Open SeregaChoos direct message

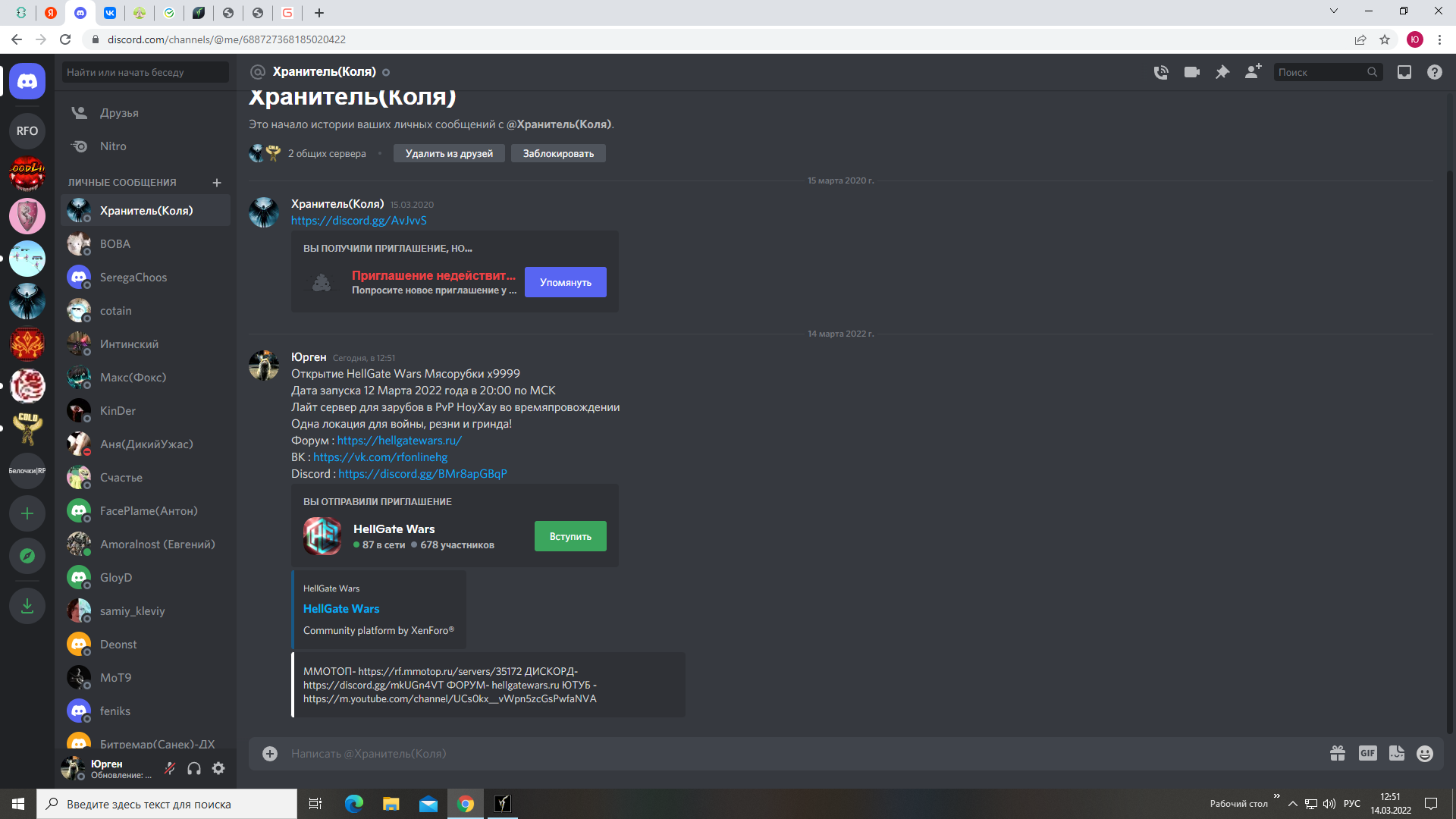(x=146, y=278)
